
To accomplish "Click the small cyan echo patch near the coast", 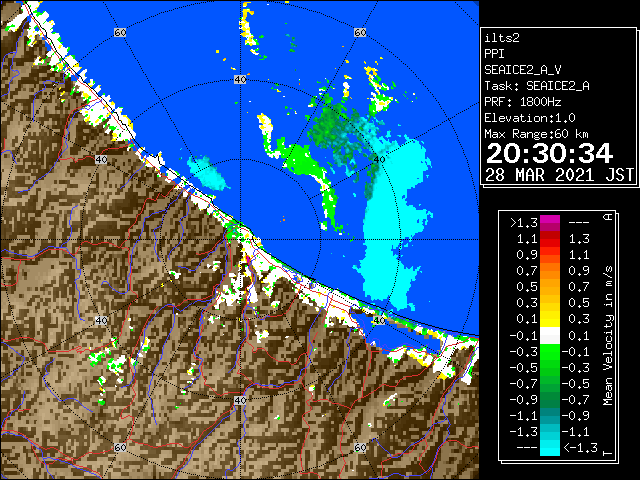I will [207, 173].
